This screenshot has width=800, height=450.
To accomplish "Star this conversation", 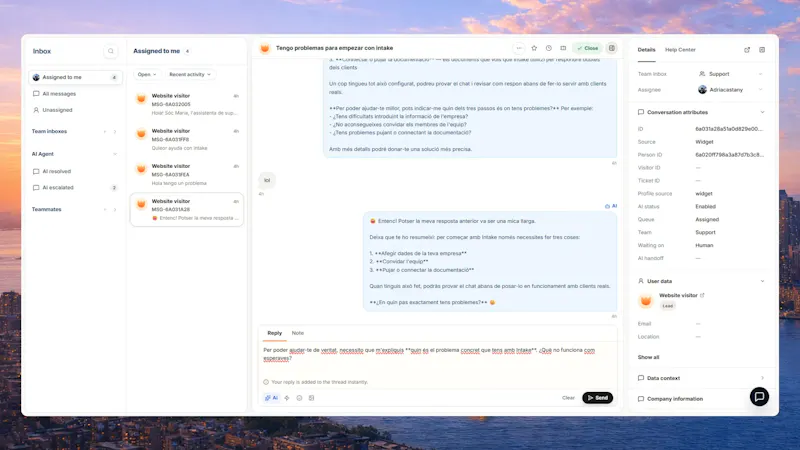I will point(534,48).
